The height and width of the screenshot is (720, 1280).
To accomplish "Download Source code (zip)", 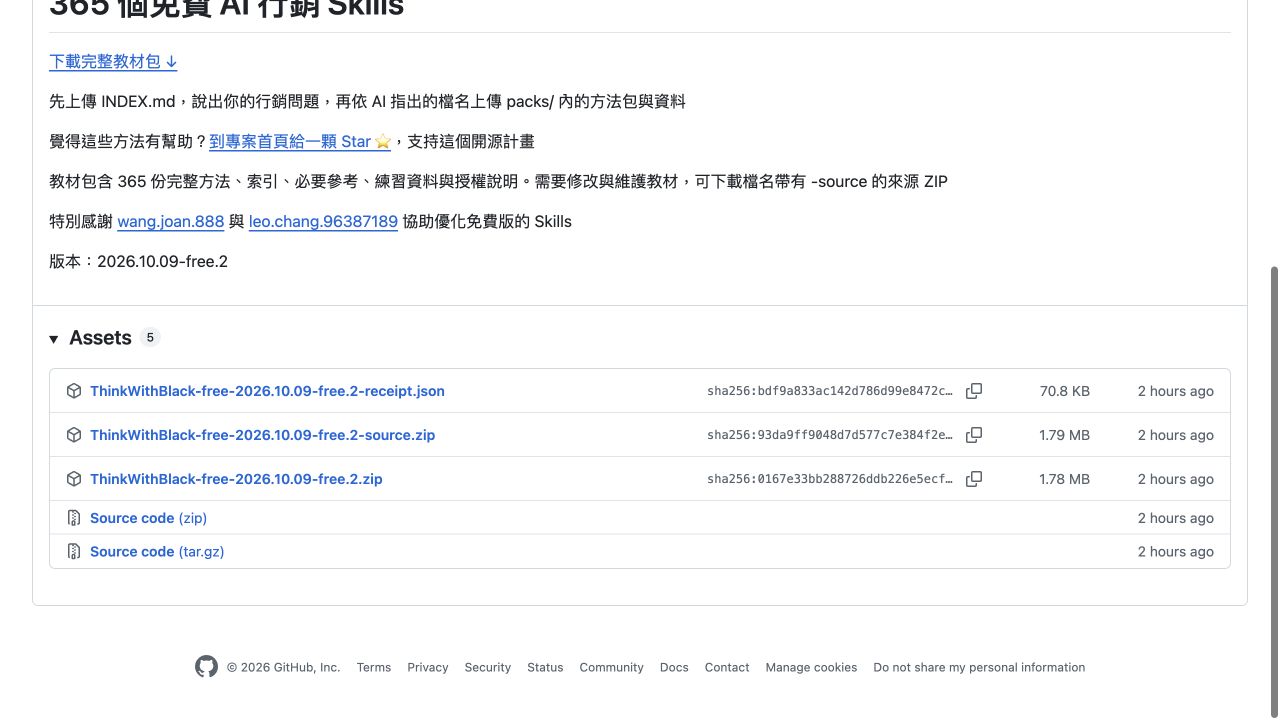I will 148,518.
